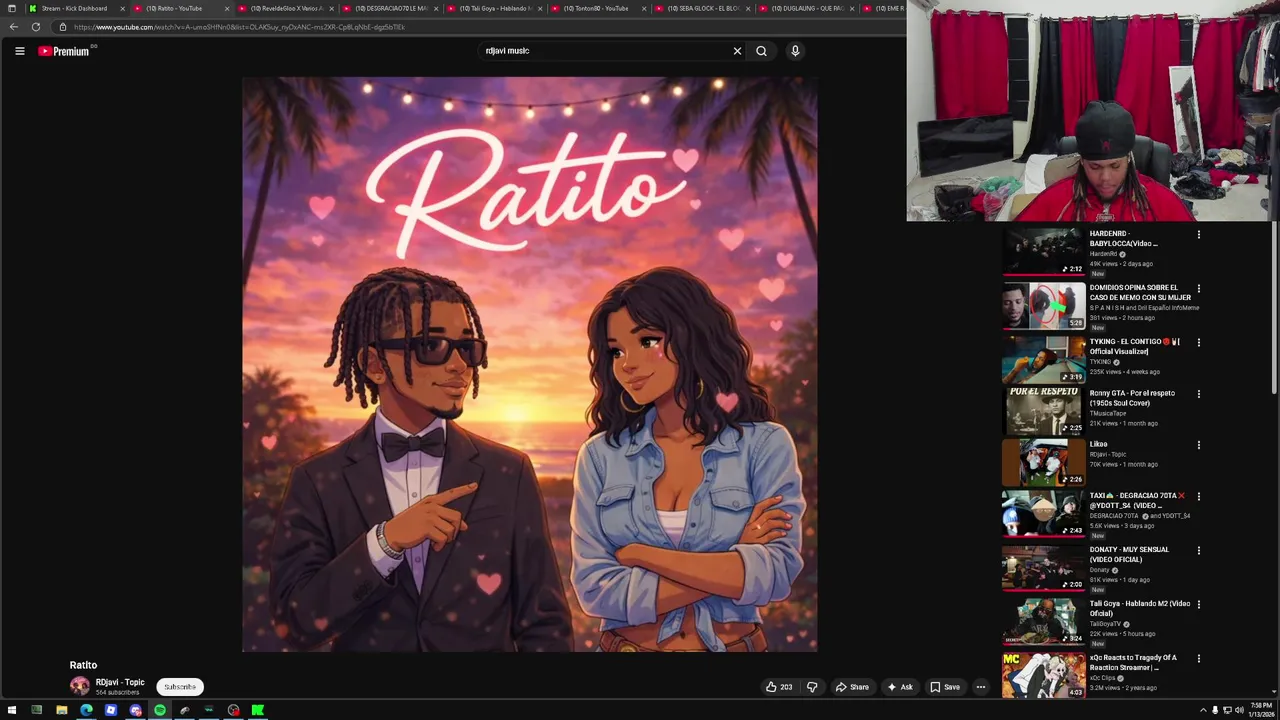Switch to the DESGRACIAO70 LE MA browser tab
This screenshot has width=1280, height=720.
click(x=390, y=8)
